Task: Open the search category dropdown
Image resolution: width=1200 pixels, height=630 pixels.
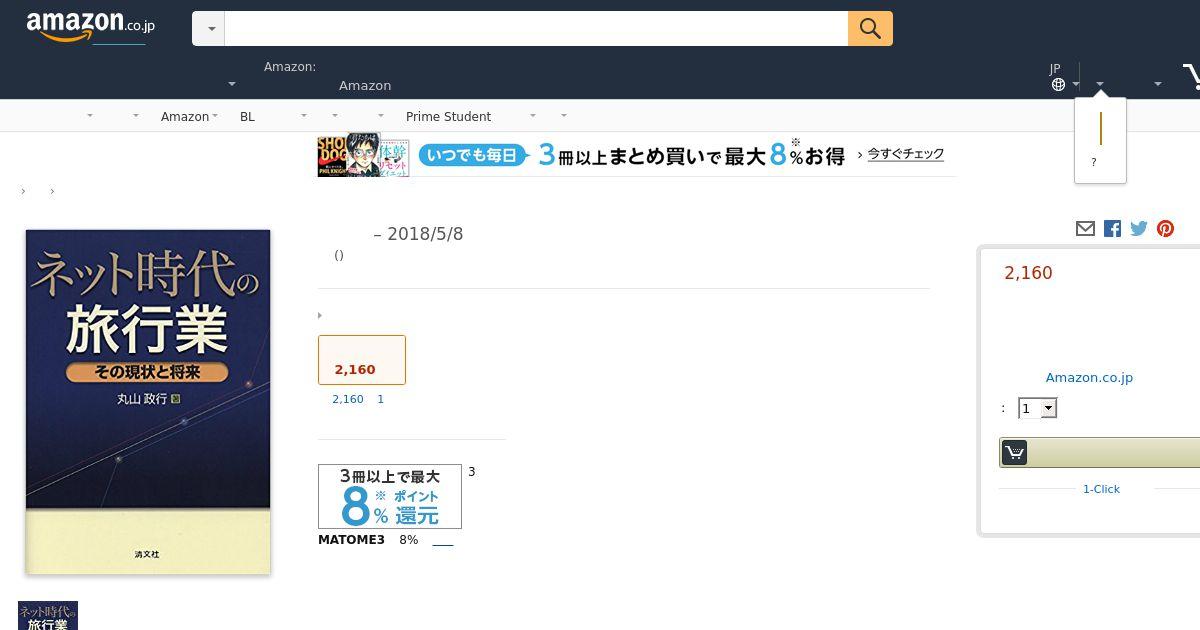Action: pos(209,29)
